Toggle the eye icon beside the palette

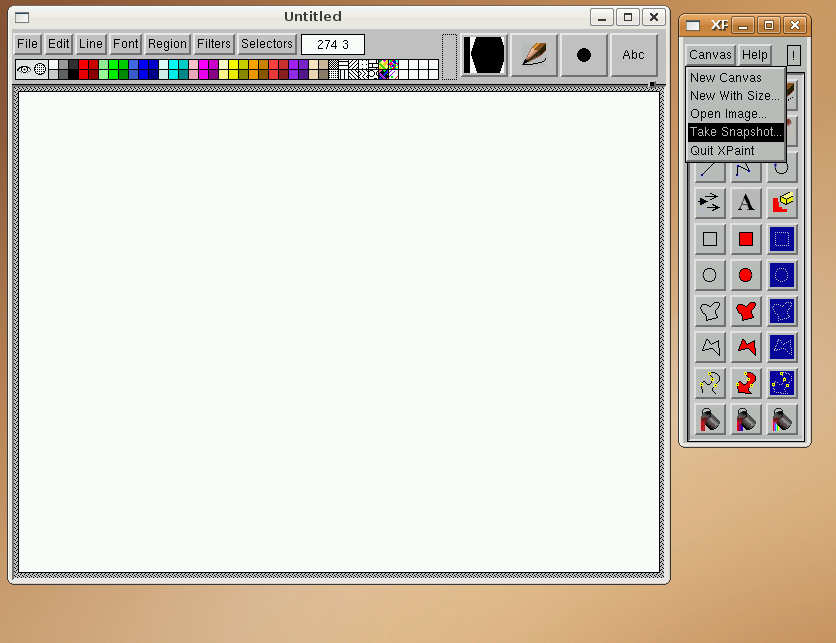24,69
